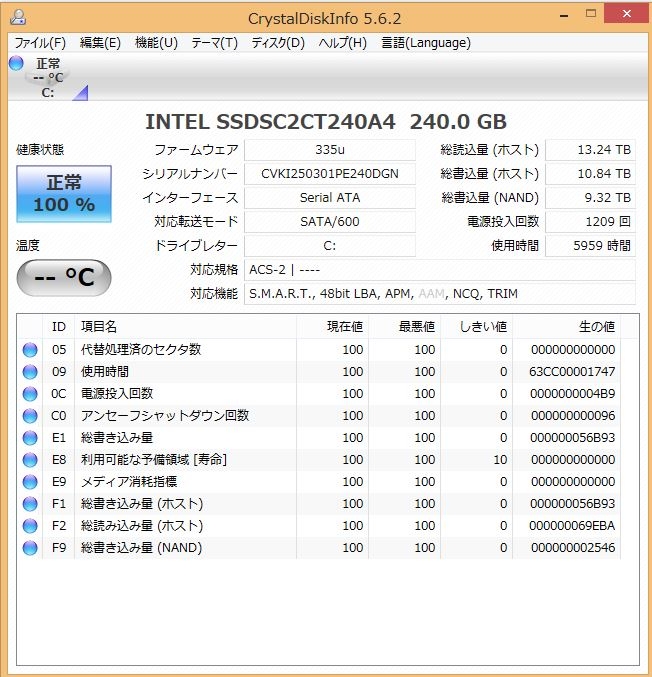Viewport: 652px width, 677px height.
Task: Click the status orb beside 使用時間 row
Action: pyautogui.click(x=29, y=372)
